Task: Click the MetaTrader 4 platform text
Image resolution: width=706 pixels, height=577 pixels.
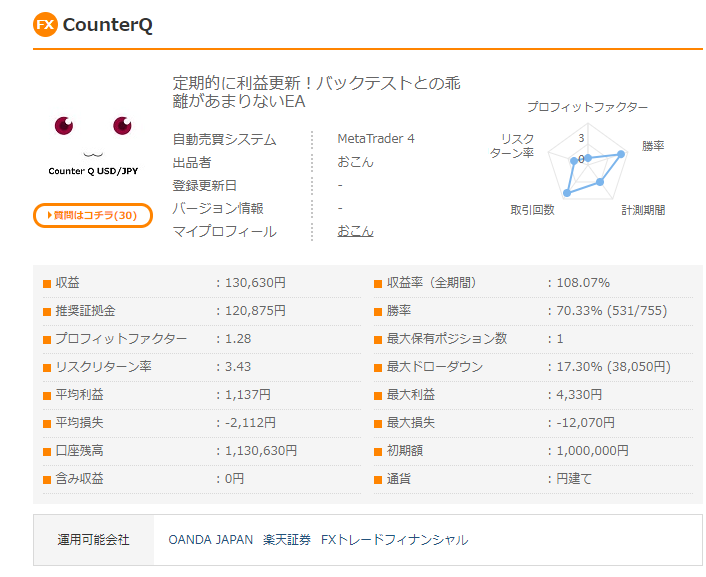Action: [x=376, y=139]
